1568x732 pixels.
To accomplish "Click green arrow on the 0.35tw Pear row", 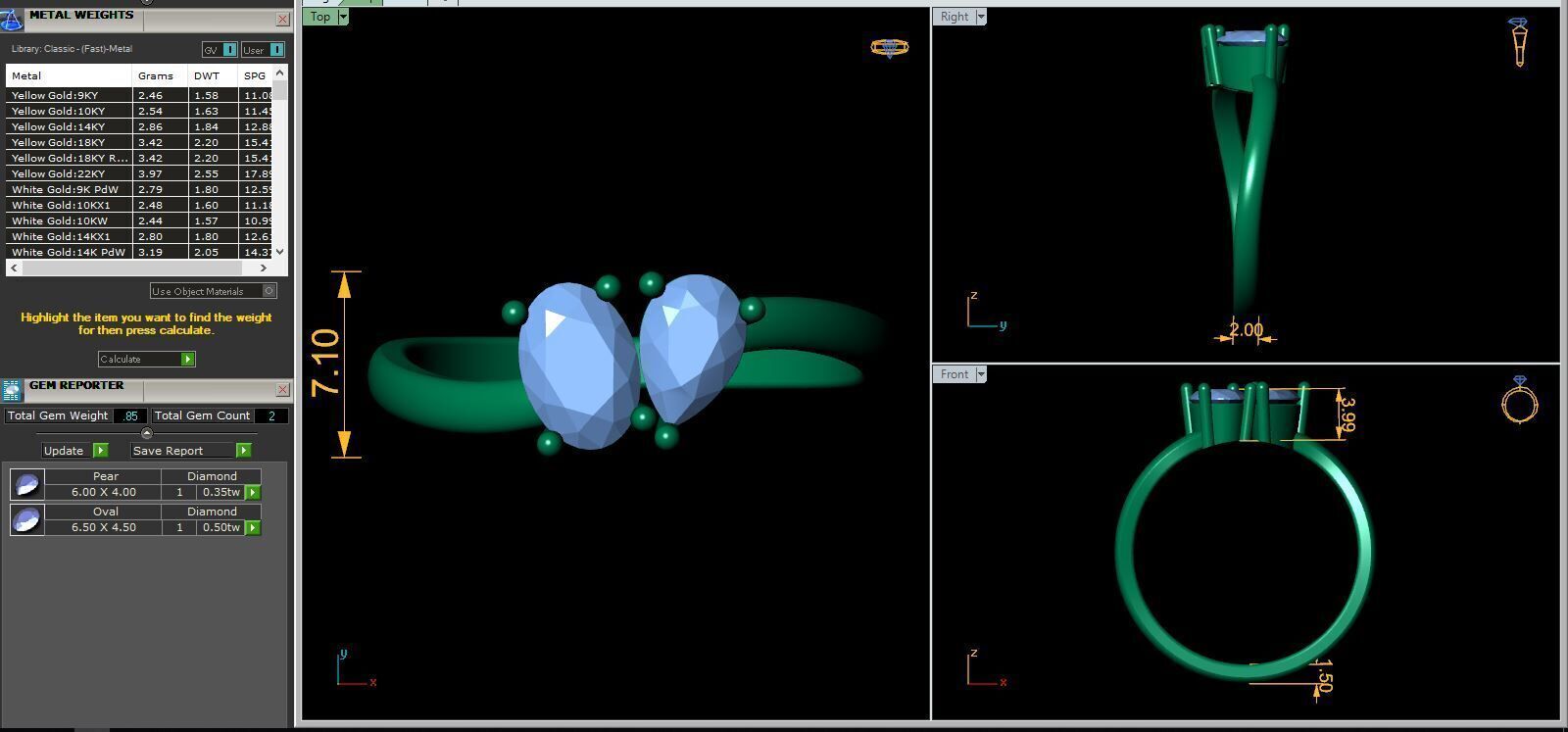I will [252, 493].
